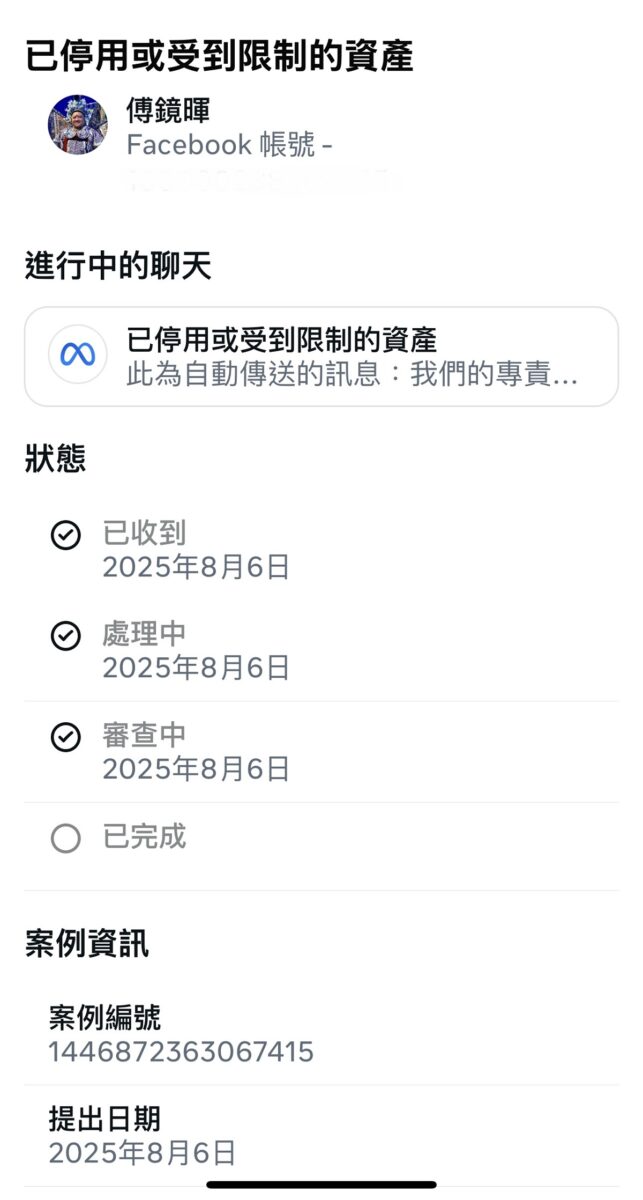Tap the 進行中的聊天 section heading

click(x=118, y=267)
